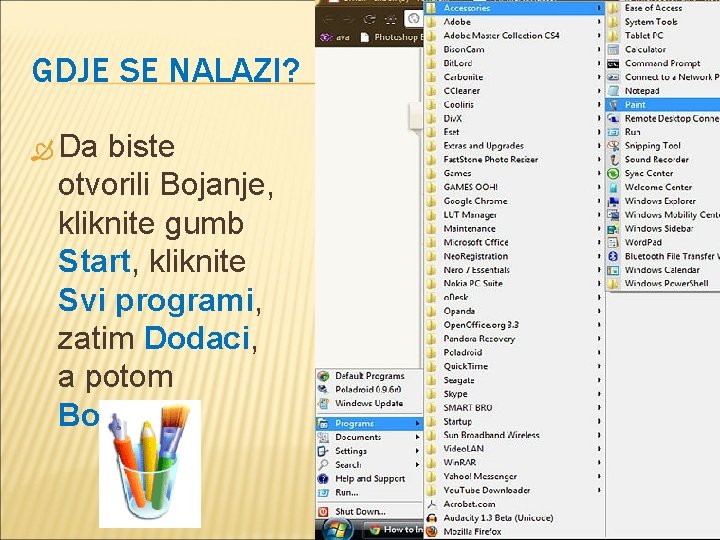The width and height of the screenshot is (720, 540).
Task: Click the Welcome Center icon
Action: pos(613,187)
